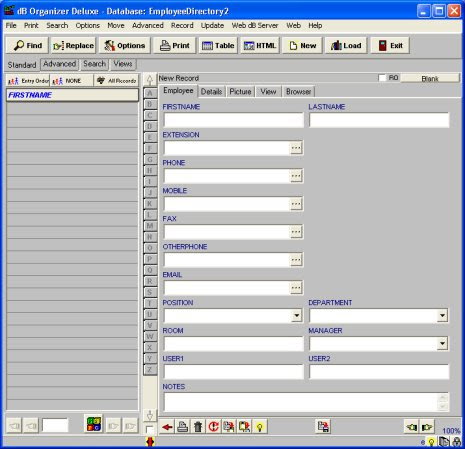Go to previous record with green left hand icon

point(412,427)
